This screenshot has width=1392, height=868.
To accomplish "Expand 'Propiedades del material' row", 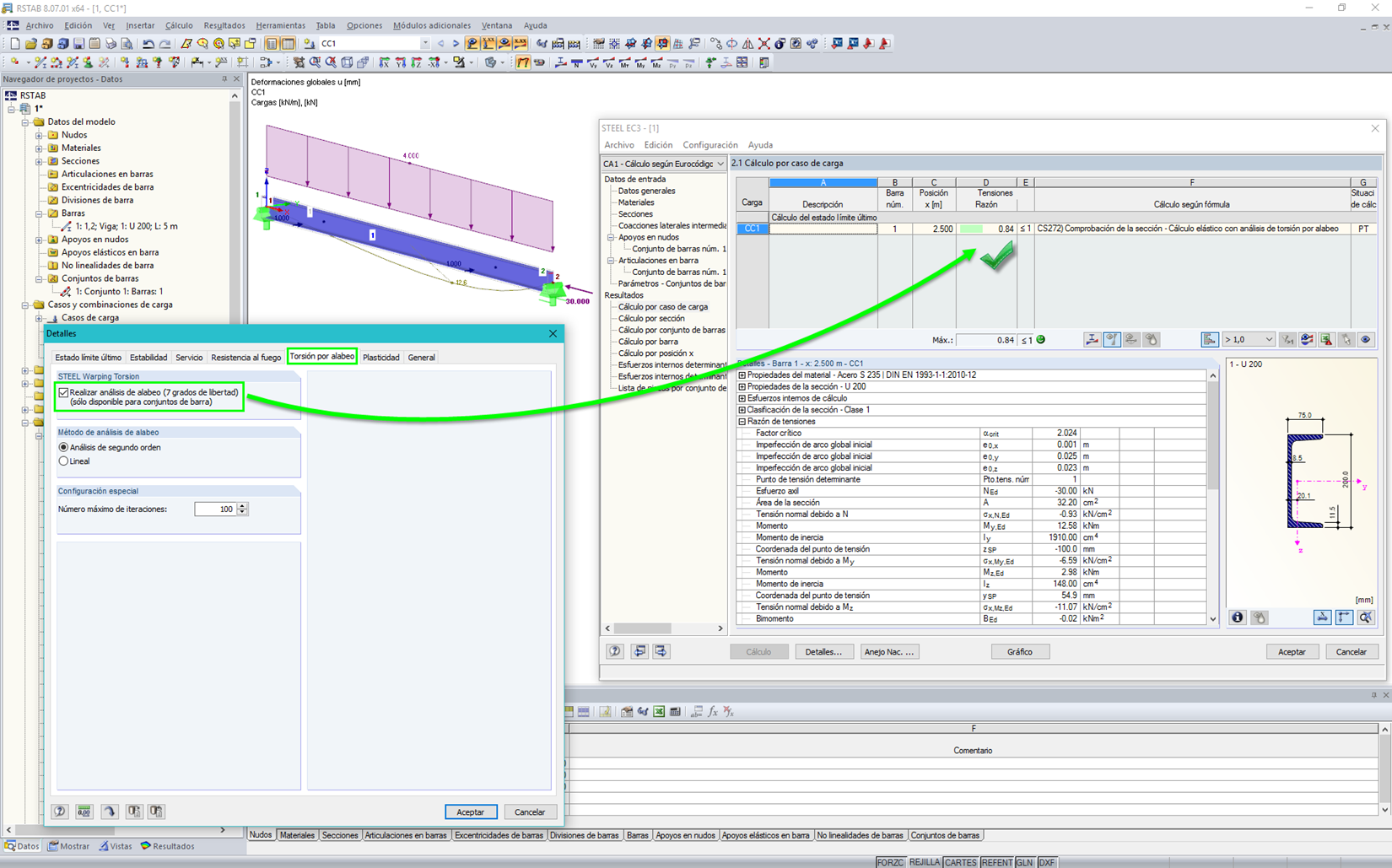I will click(x=742, y=375).
